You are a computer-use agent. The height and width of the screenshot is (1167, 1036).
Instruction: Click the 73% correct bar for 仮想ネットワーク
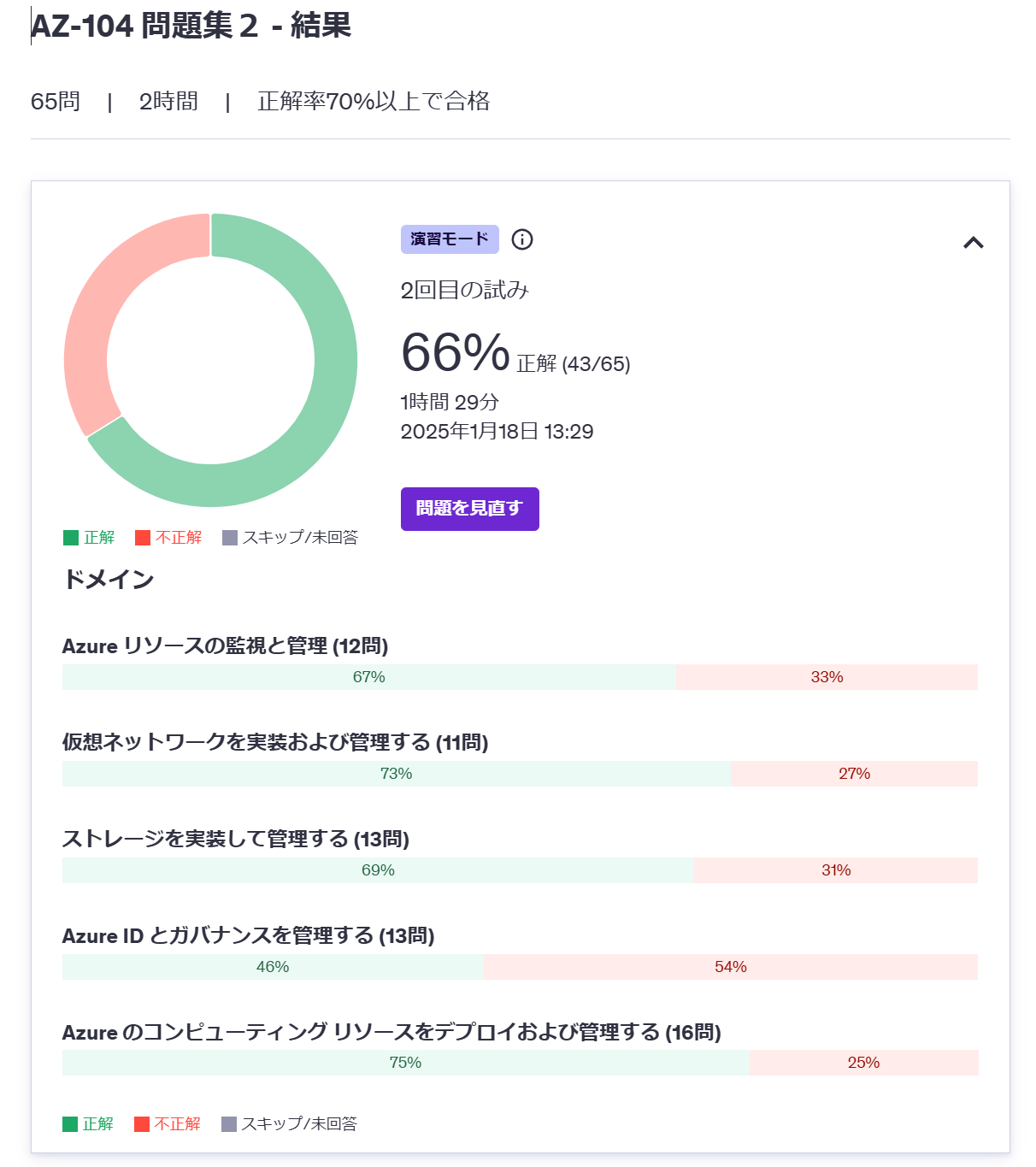(397, 774)
